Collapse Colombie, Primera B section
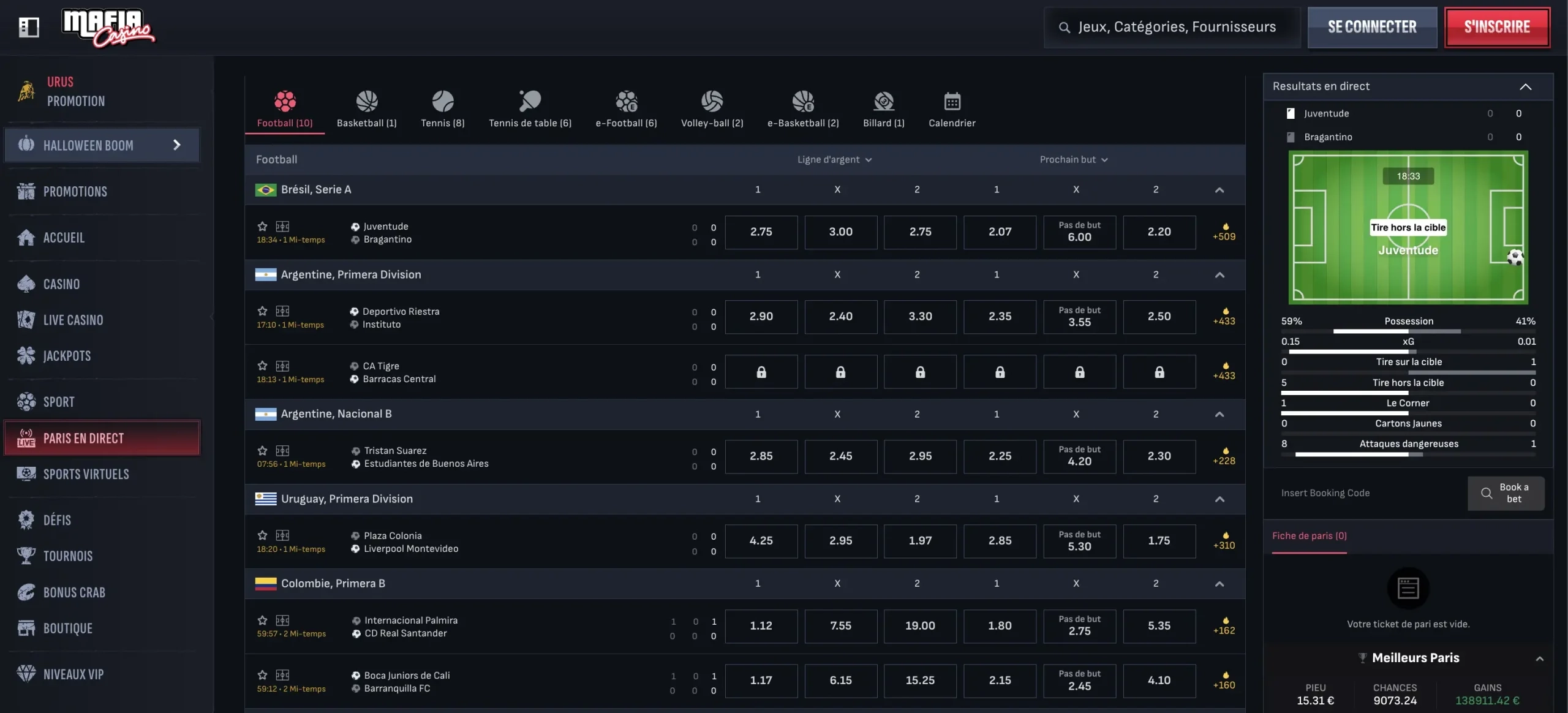 tap(1219, 584)
